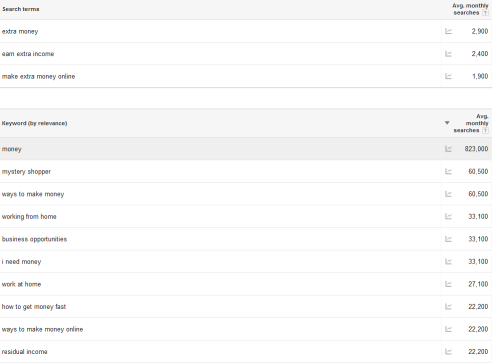Open trend chart icon for extra money
Viewport: 492px width, 363px height.
point(448,31)
